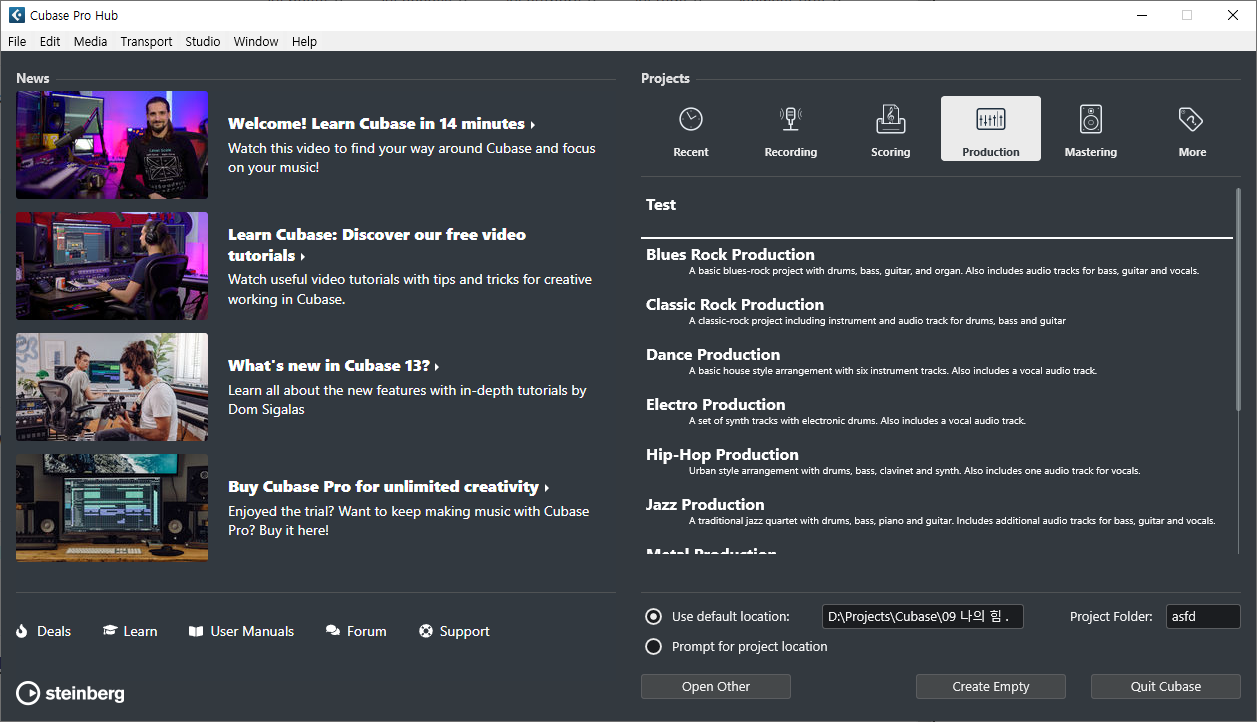Select the Use default location radio button
This screenshot has height=722, width=1257.
point(654,616)
